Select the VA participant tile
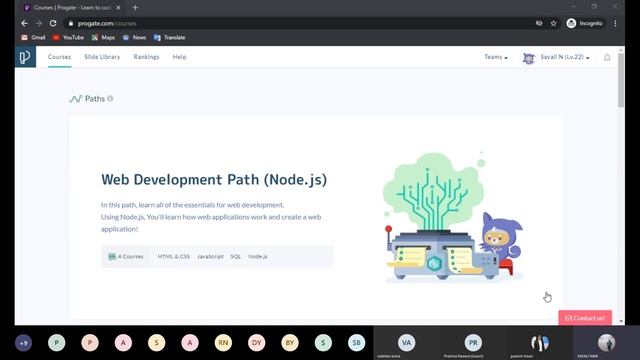The height and width of the screenshot is (360, 640). (406, 343)
